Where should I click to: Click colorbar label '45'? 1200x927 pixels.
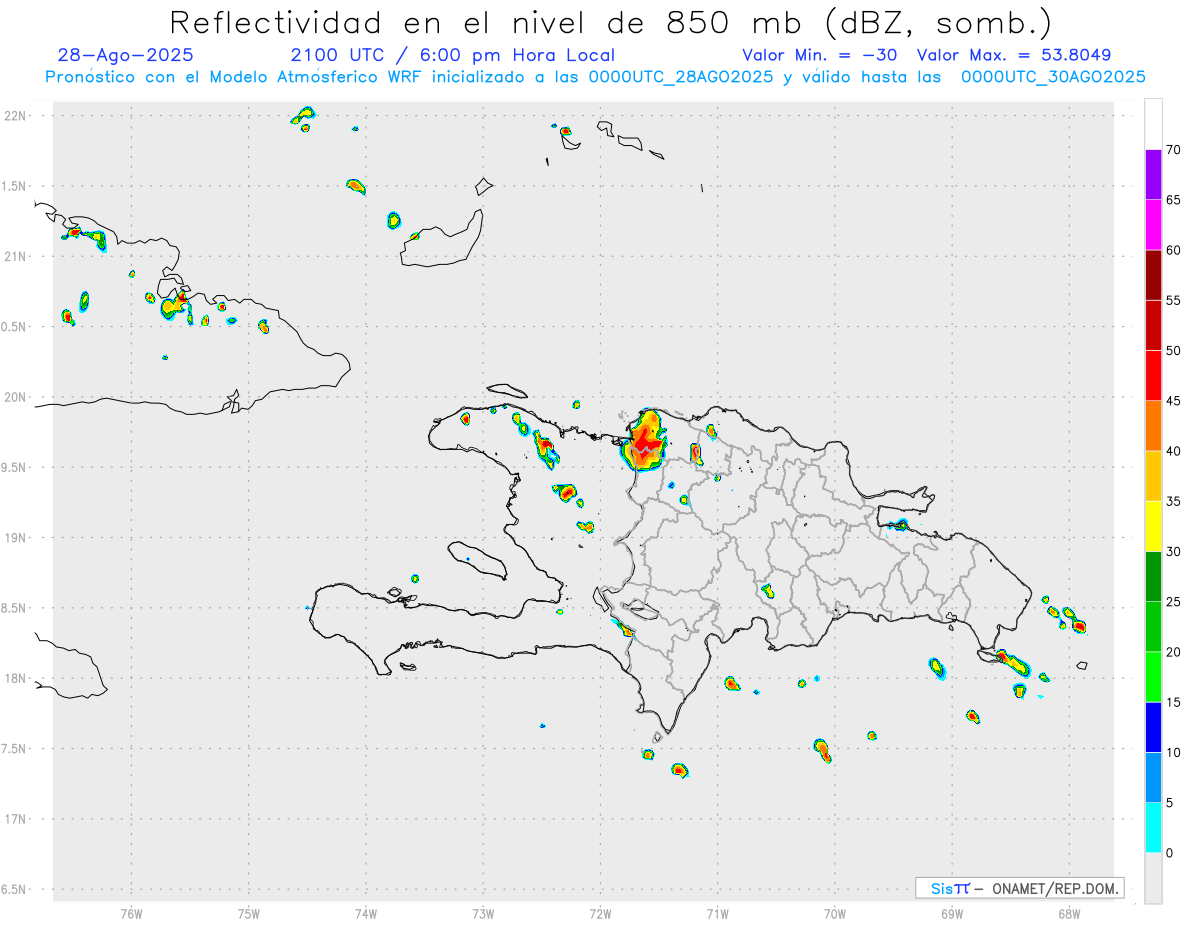click(x=1173, y=401)
